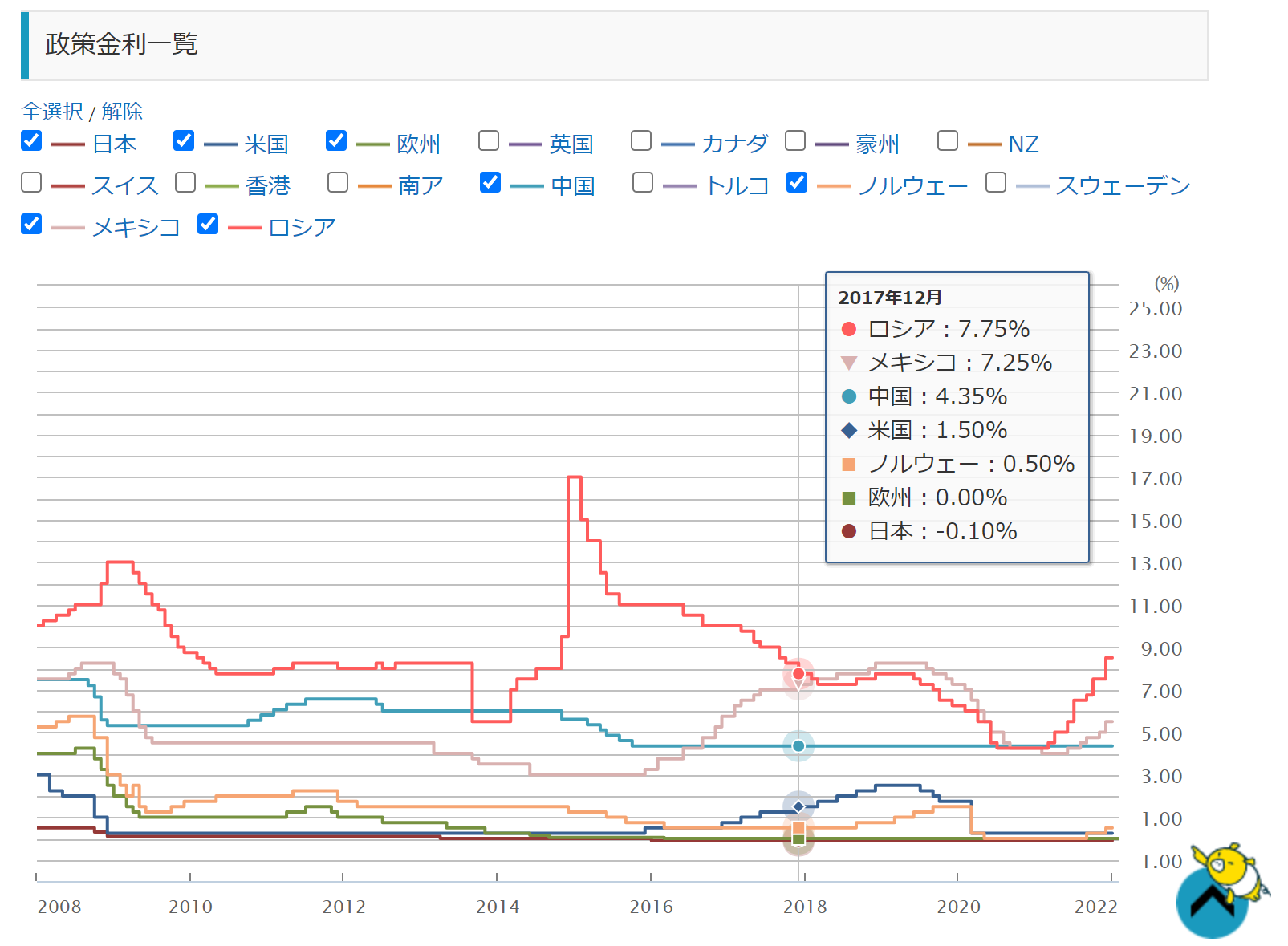Click the 2022 x-axis label
The image size is (1288, 946).
(x=1096, y=907)
